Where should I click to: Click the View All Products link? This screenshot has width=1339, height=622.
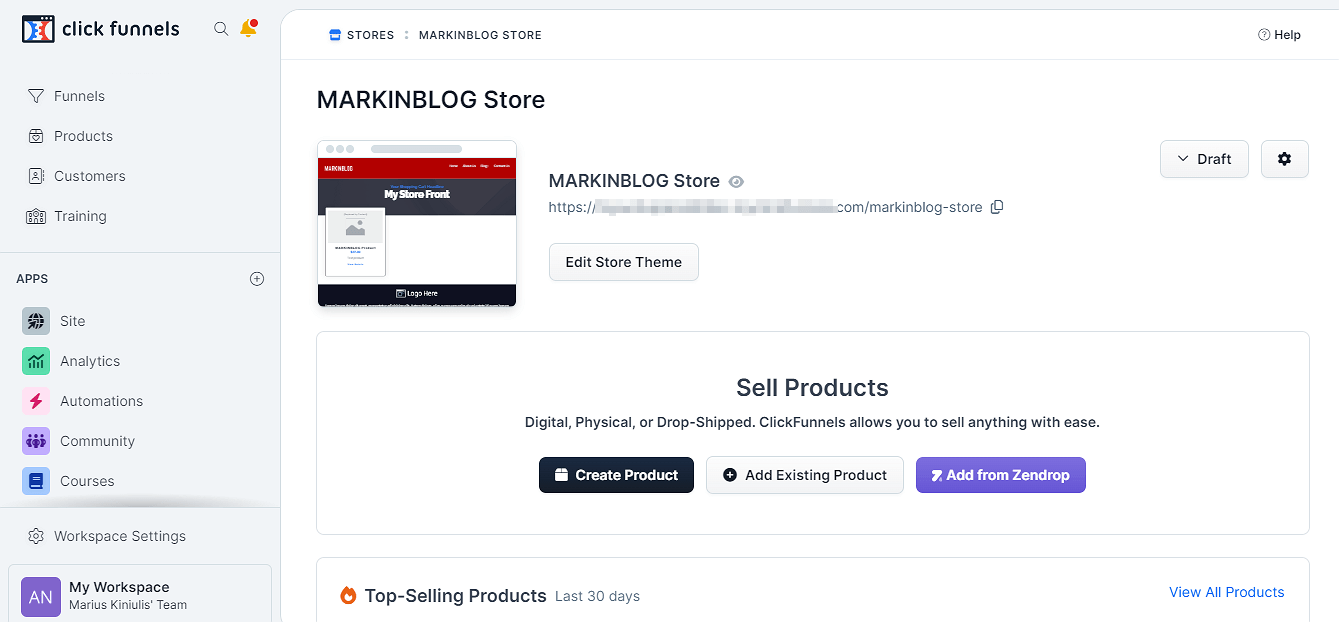point(1226,592)
